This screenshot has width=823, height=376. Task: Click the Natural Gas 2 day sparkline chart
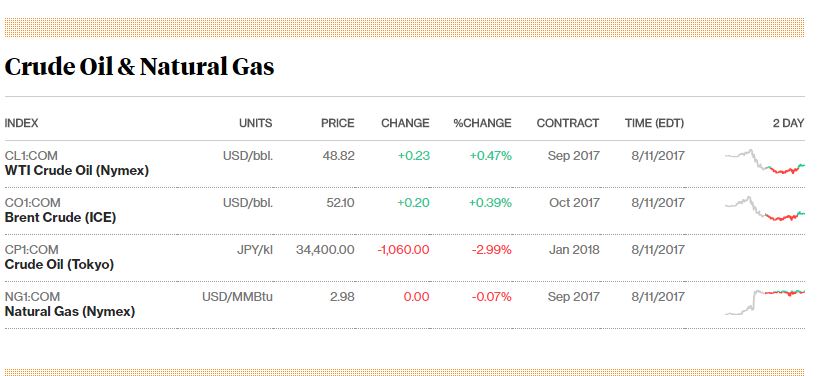(x=765, y=302)
